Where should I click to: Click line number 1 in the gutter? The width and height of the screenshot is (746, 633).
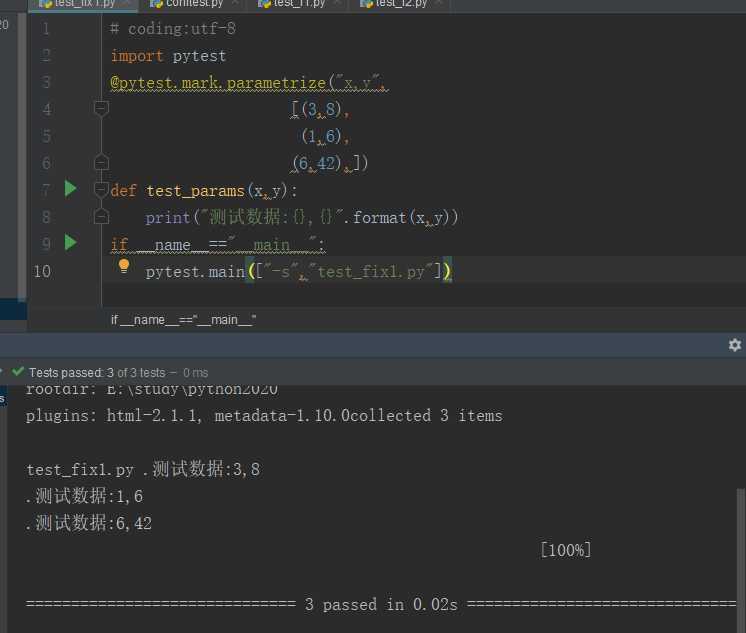click(x=46, y=29)
